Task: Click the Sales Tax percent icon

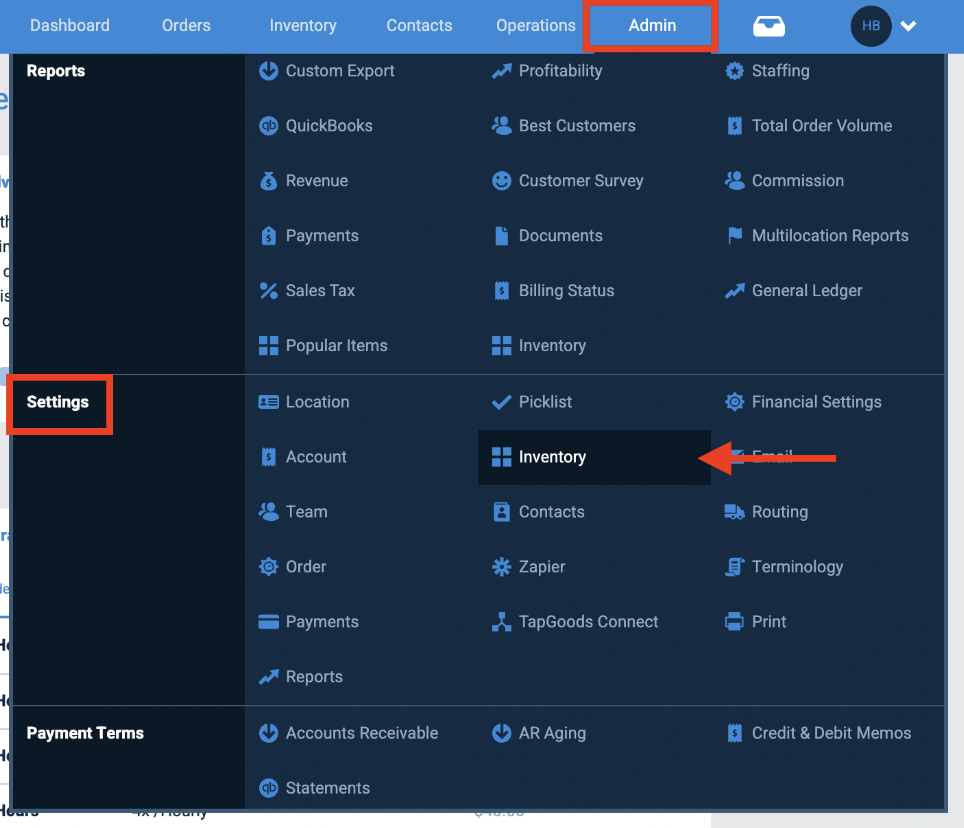Action: pyautogui.click(x=268, y=291)
